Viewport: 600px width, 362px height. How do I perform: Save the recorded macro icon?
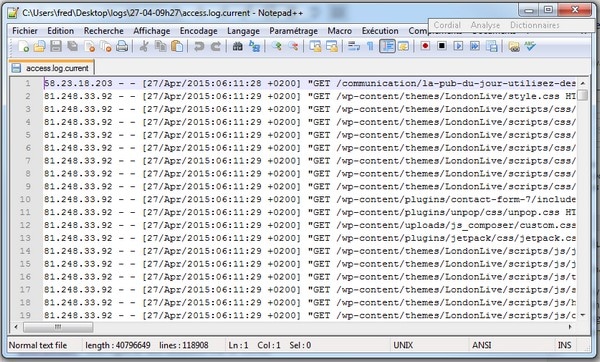[492, 47]
